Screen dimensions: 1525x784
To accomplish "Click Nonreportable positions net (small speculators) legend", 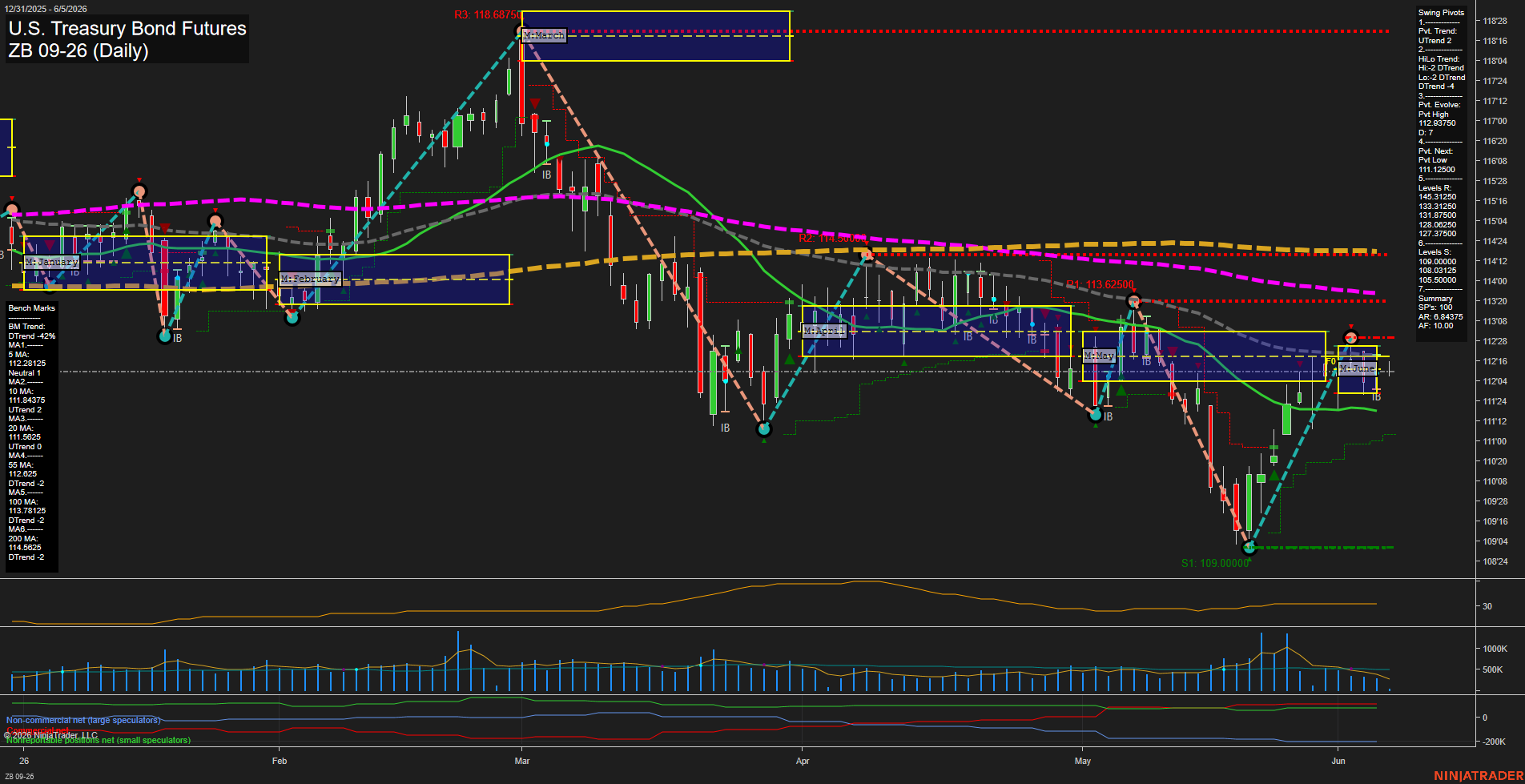I will pos(99,740).
